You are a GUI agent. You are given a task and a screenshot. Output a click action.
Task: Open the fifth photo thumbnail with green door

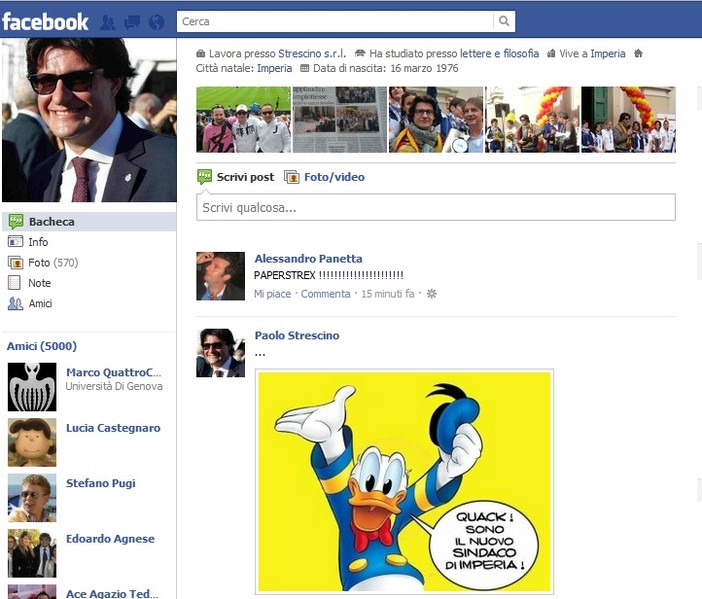[x=629, y=120]
